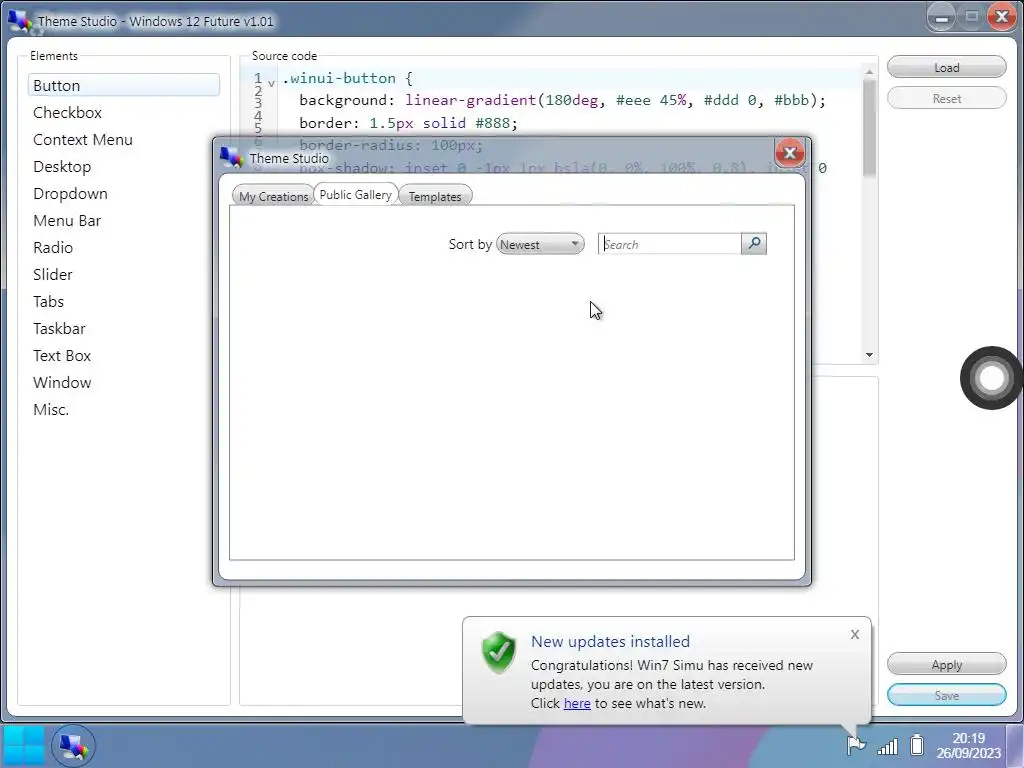Screen dimensions: 1024x768
Task: Click the source code vertical scrollbar thumb
Action: point(869,128)
